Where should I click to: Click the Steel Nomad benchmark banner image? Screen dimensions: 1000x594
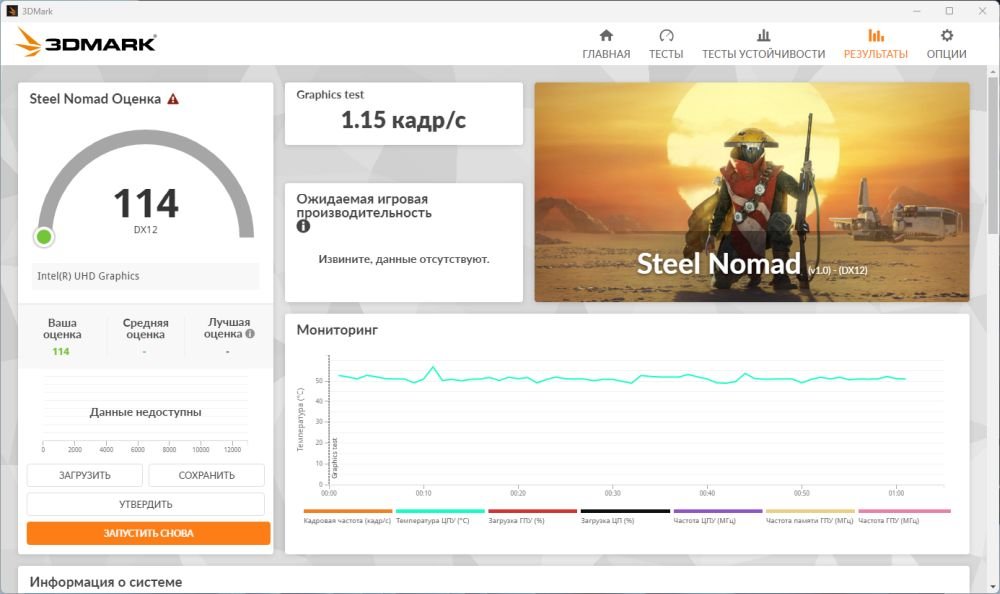(752, 192)
